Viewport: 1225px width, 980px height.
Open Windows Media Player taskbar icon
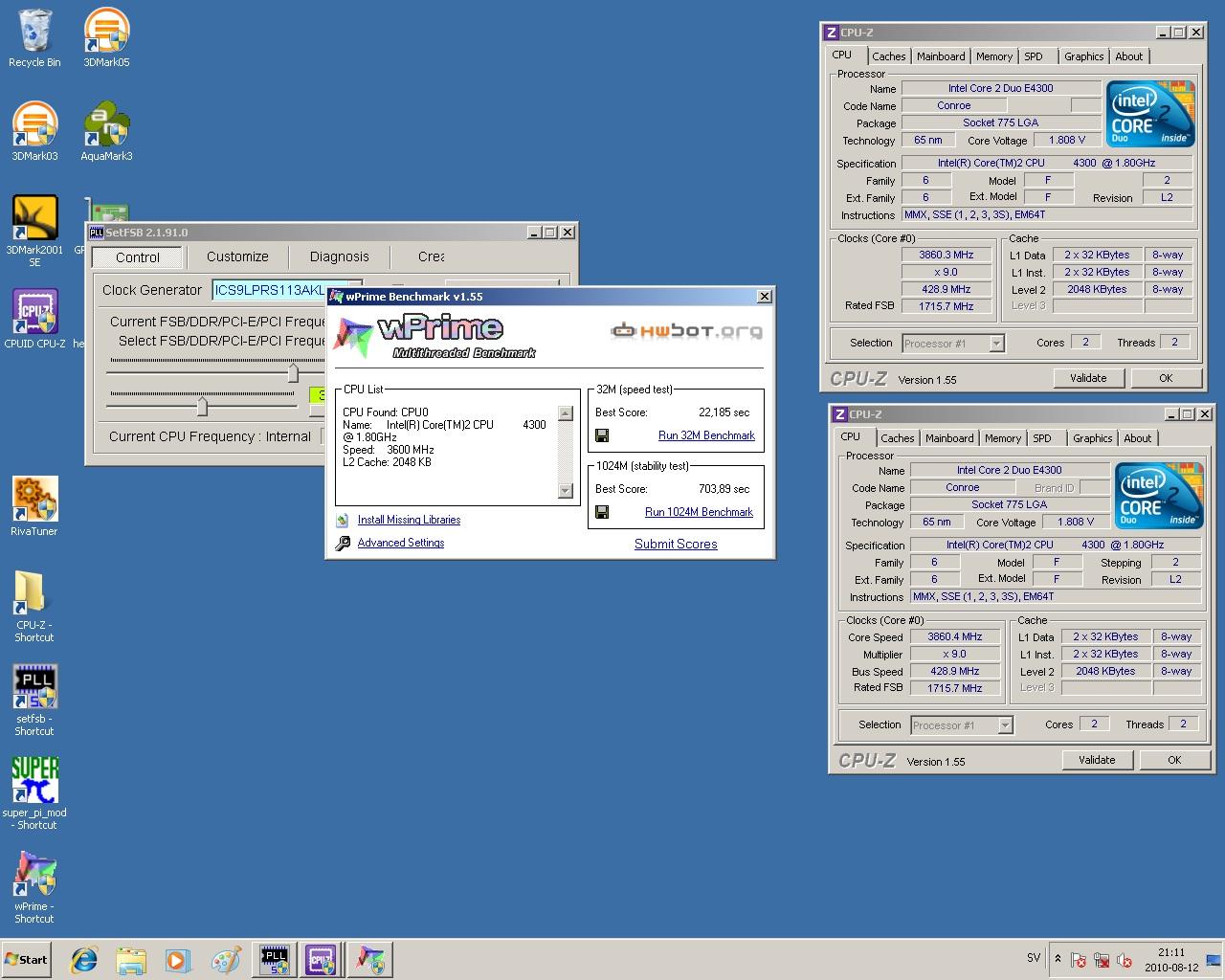[x=178, y=959]
